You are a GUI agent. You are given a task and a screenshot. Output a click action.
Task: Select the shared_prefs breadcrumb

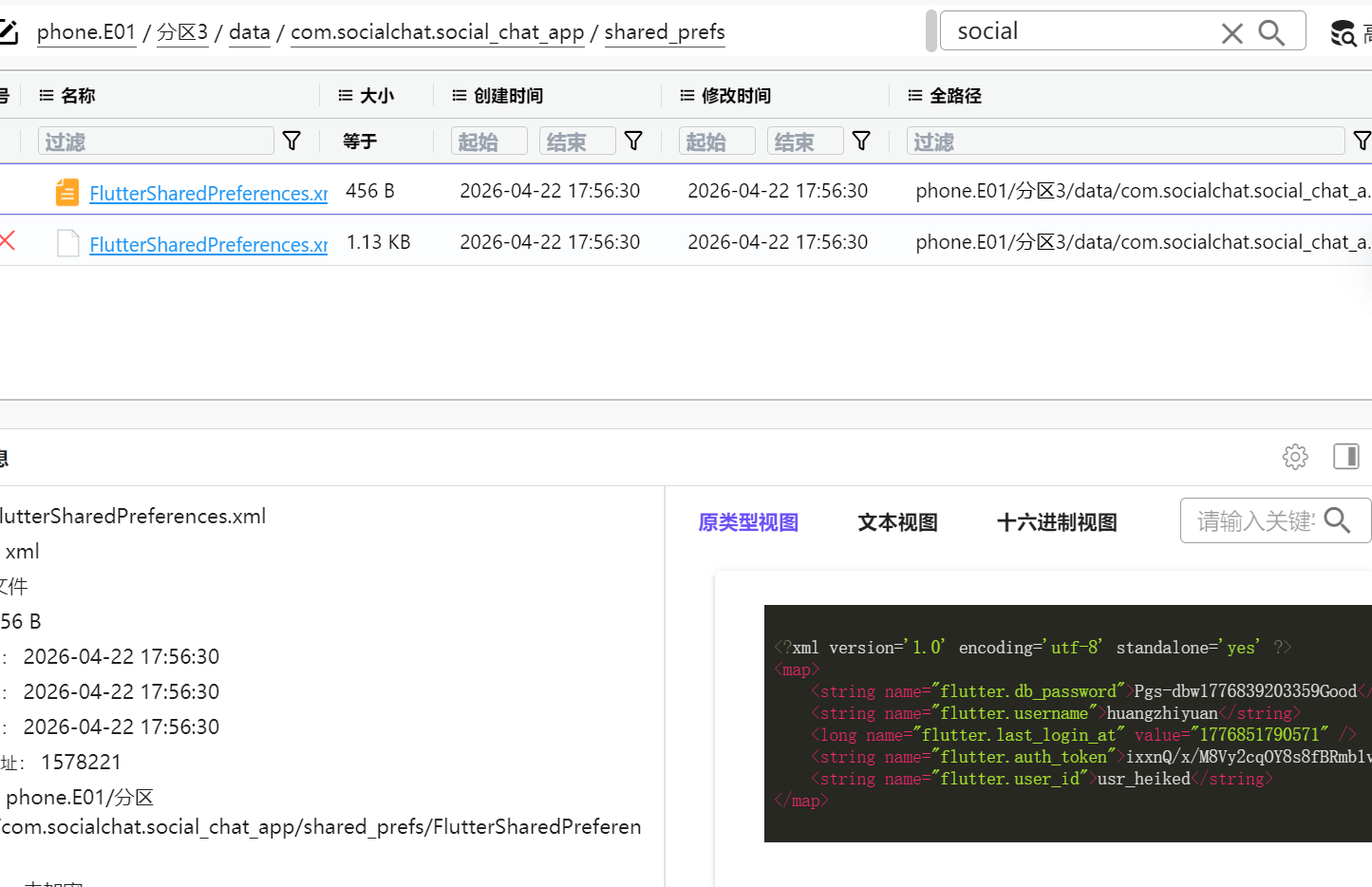click(x=665, y=32)
